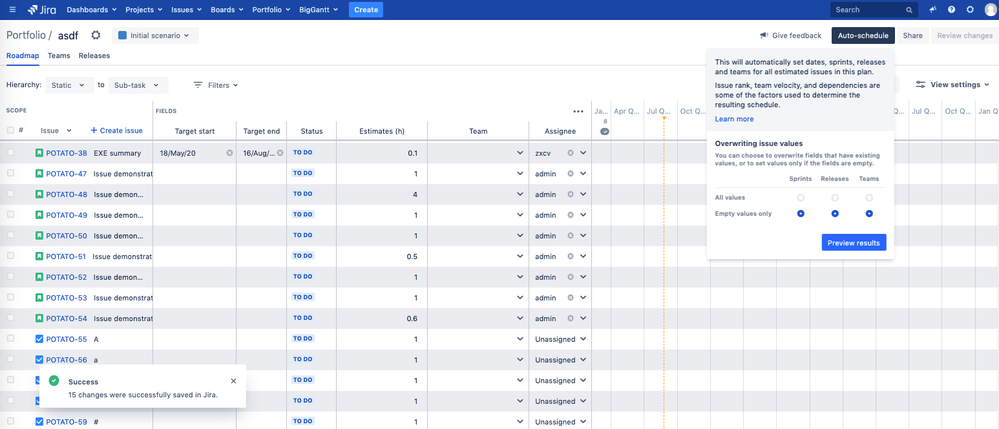Open the Initial scenario dropdown
Image resolution: width=999 pixels, height=429 pixels.
click(155, 36)
